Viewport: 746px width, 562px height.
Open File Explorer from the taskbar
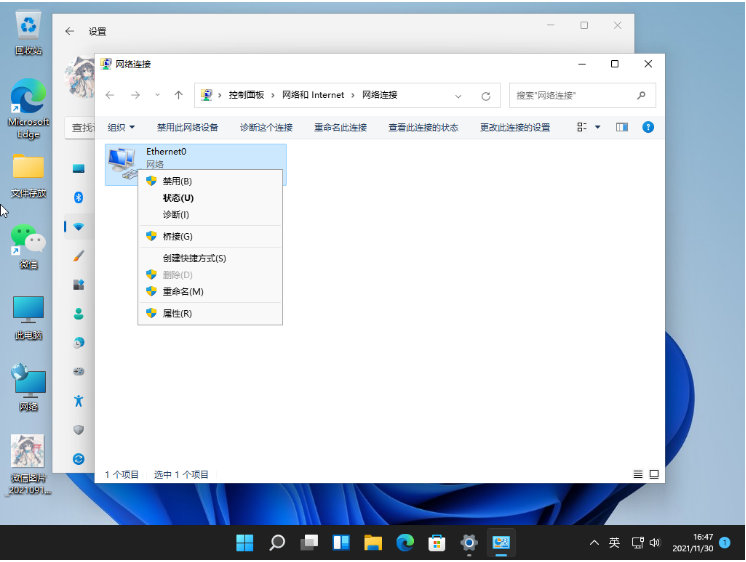point(373,542)
